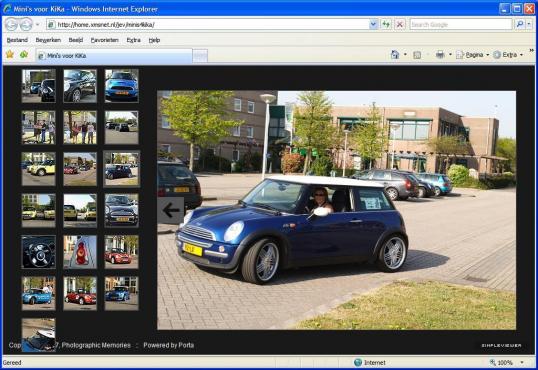Click the toolbar overflow chevron

point(531,50)
